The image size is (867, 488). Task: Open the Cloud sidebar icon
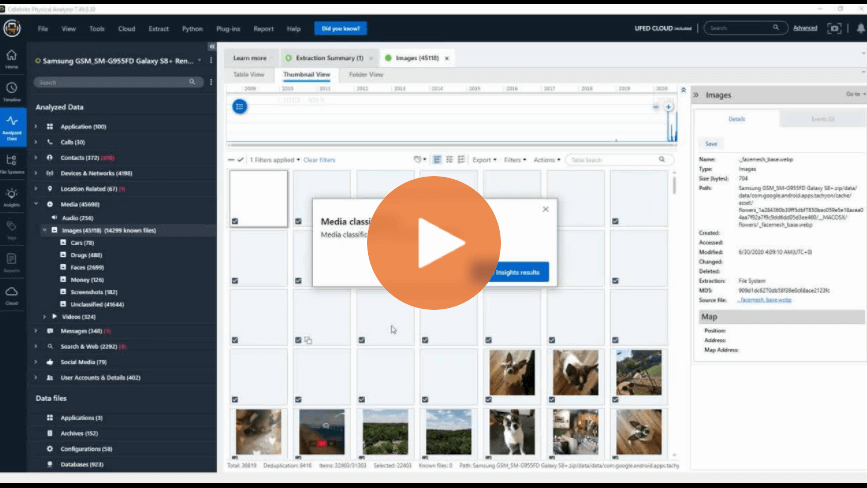click(12, 295)
